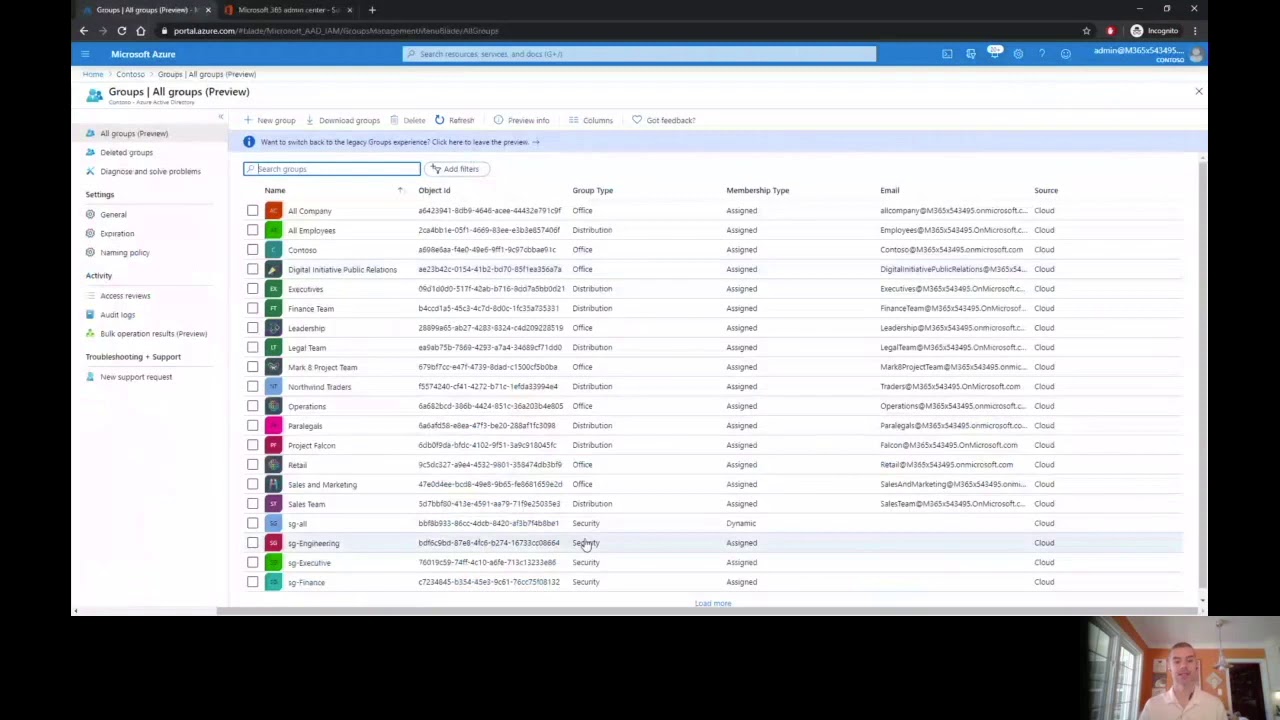Open the sg-Executive group
The image size is (1280, 720).
[x=309, y=562]
